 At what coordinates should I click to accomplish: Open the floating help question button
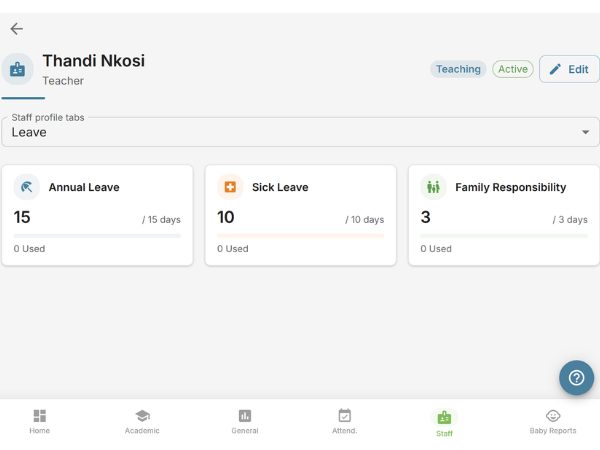coord(576,378)
